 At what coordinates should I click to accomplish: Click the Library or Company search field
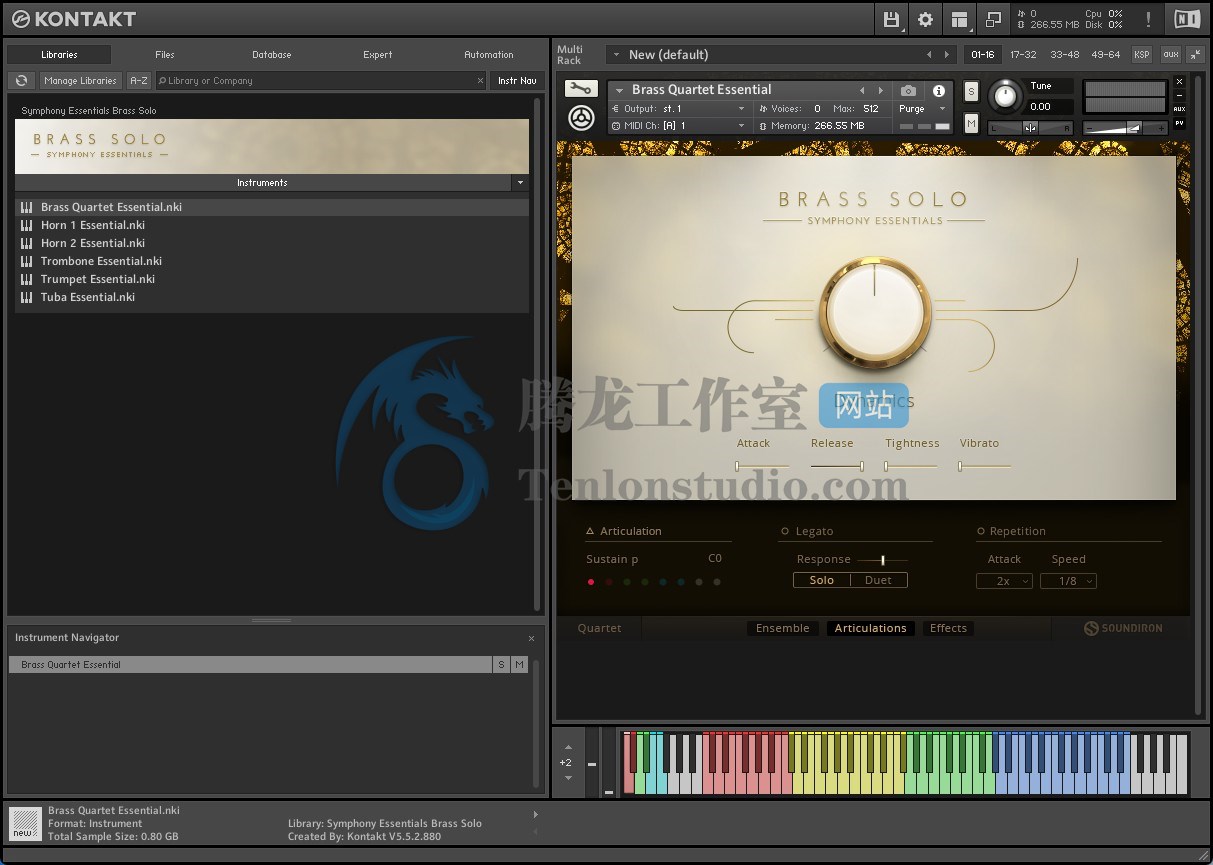320,81
